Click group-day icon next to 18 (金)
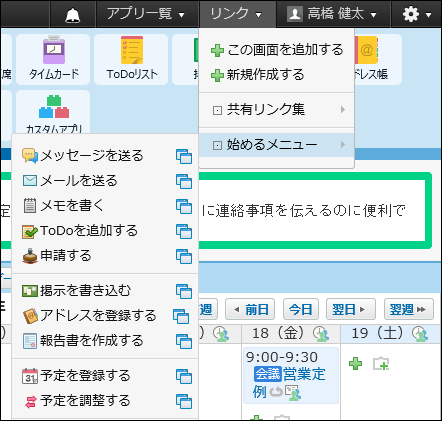Screen dimensions: 442x421 321,334
